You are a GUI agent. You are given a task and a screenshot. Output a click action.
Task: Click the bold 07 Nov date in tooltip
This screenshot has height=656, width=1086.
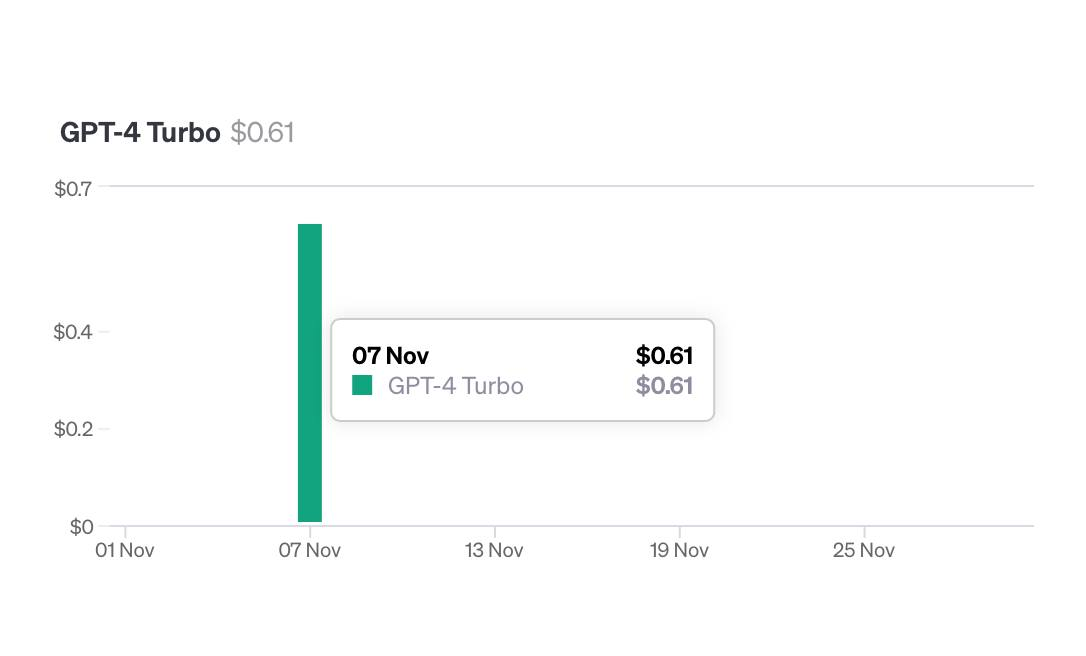coord(390,356)
